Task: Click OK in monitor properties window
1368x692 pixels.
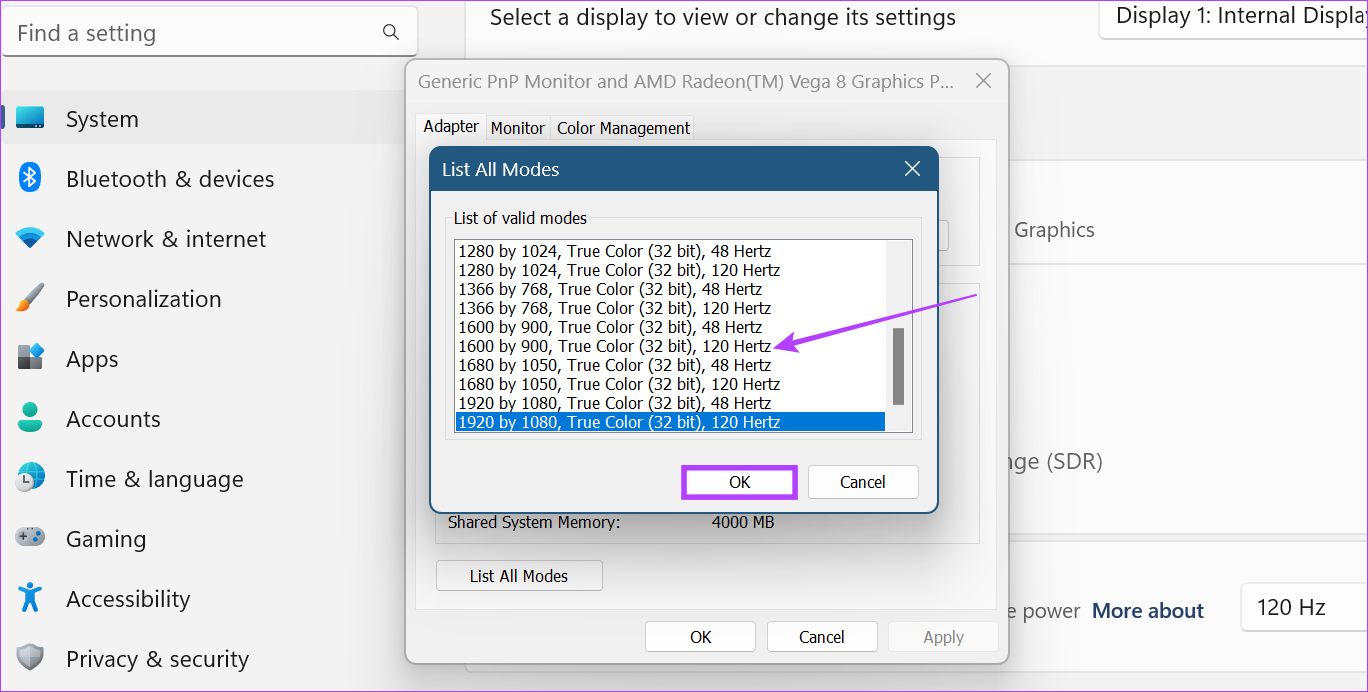Action: pyautogui.click(x=700, y=637)
